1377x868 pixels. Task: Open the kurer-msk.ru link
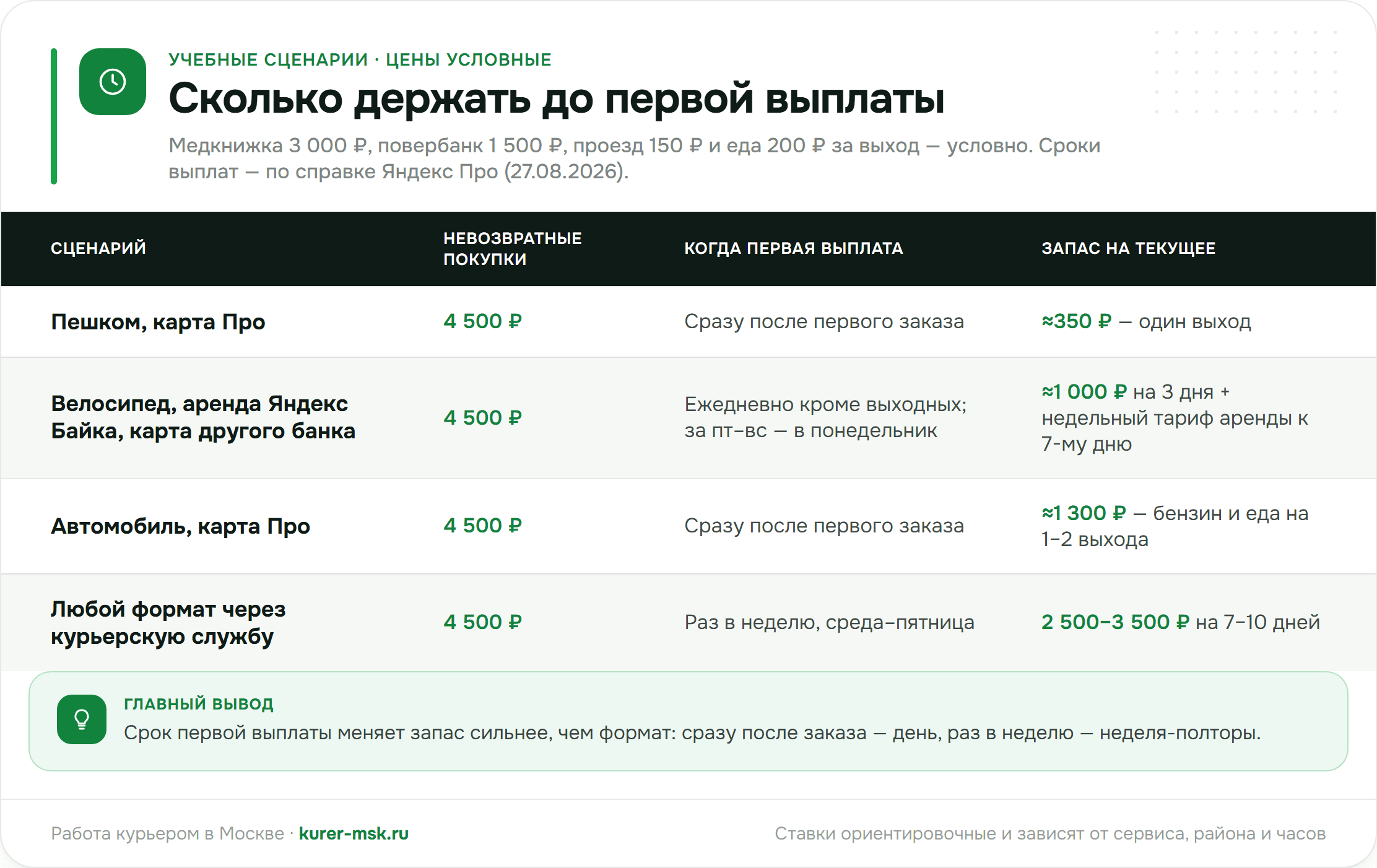point(354,833)
